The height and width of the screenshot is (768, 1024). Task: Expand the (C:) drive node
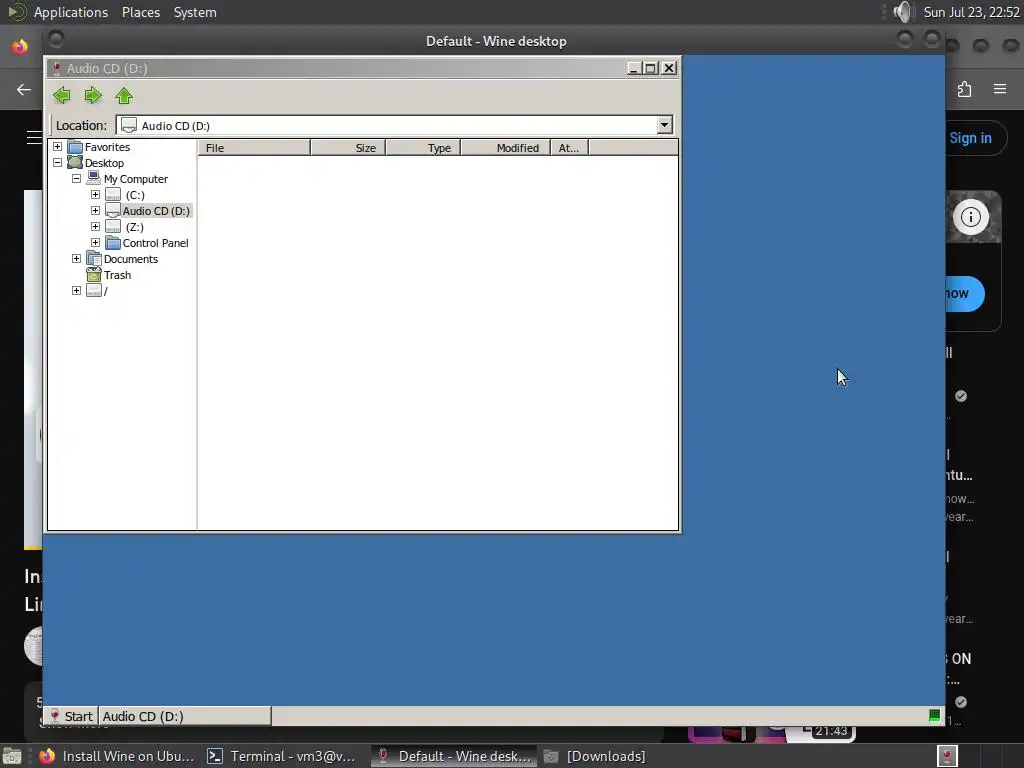coord(95,195)
